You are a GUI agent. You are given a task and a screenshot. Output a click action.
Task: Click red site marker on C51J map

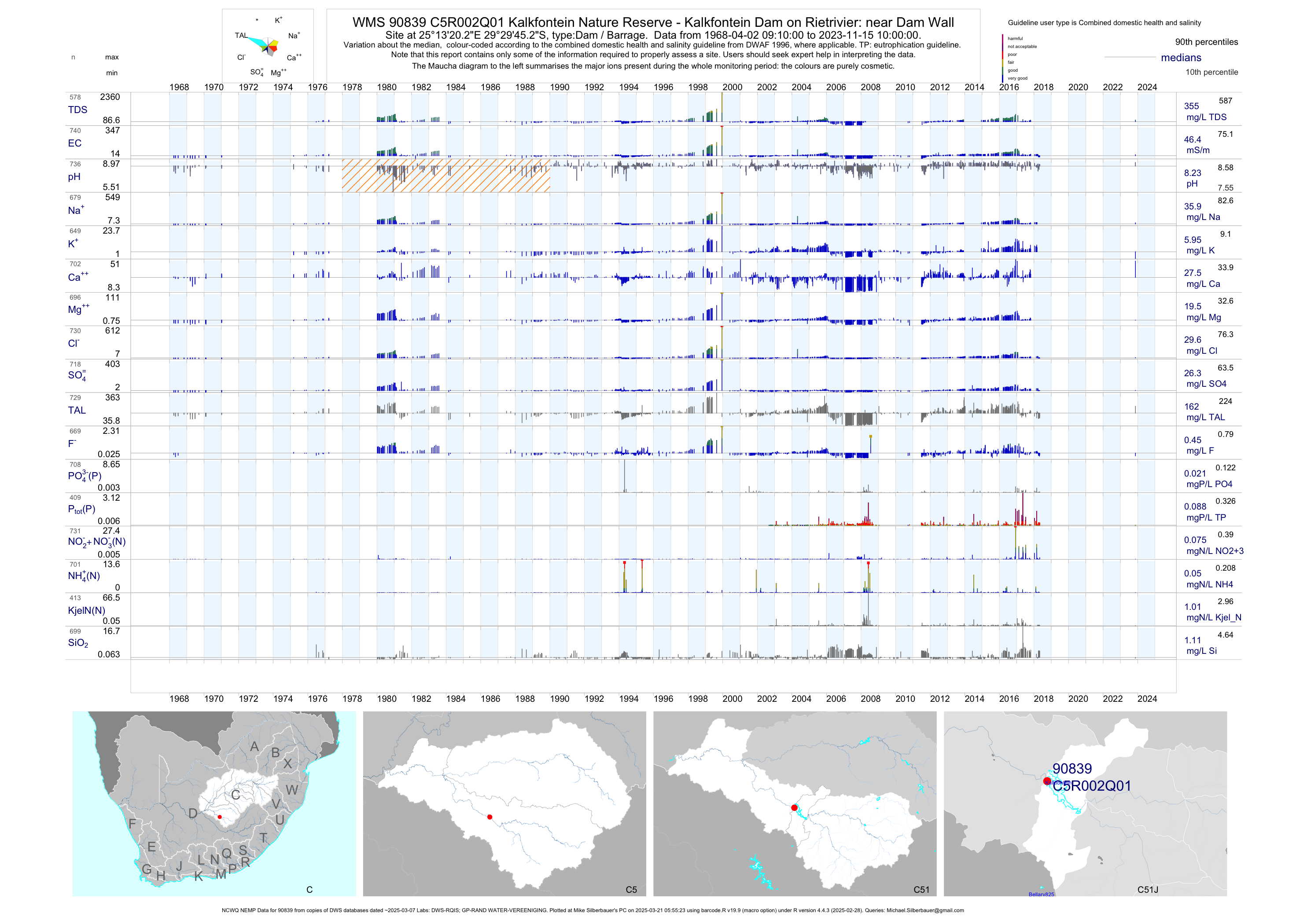(x=1047, y=781)
